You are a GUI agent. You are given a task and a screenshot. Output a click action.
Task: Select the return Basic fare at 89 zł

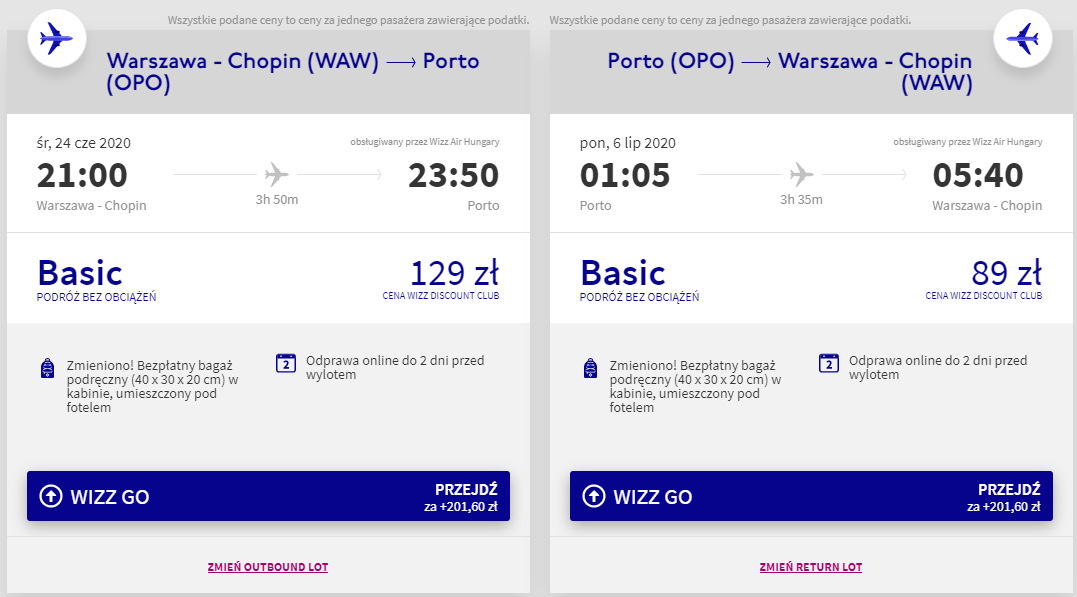click(623, 273)
